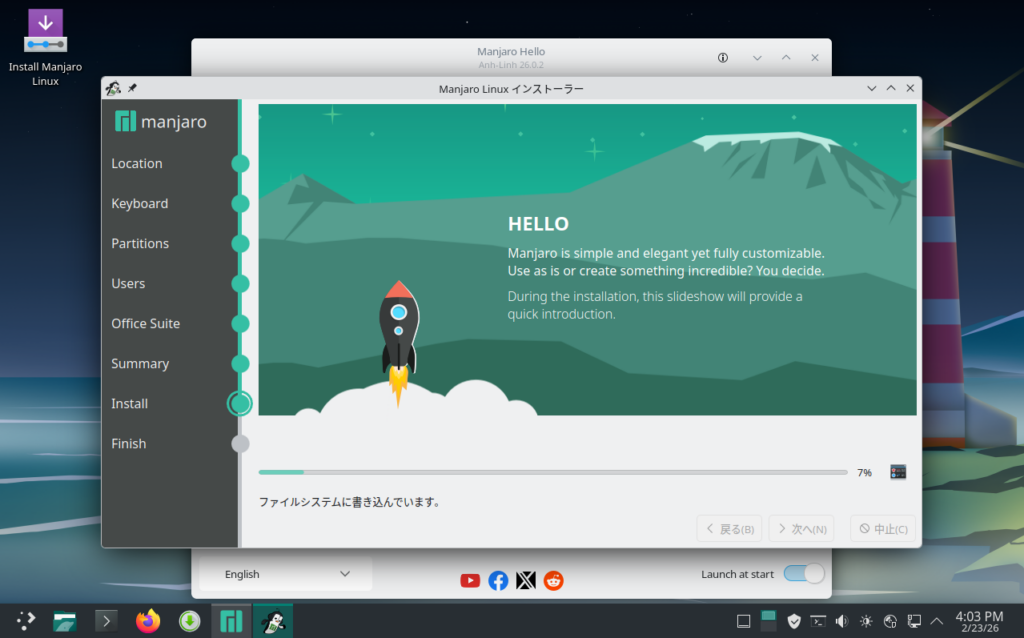Launch Firefox from the taskbar
The width and height of the screenshot is (1024, 638).
148,621
